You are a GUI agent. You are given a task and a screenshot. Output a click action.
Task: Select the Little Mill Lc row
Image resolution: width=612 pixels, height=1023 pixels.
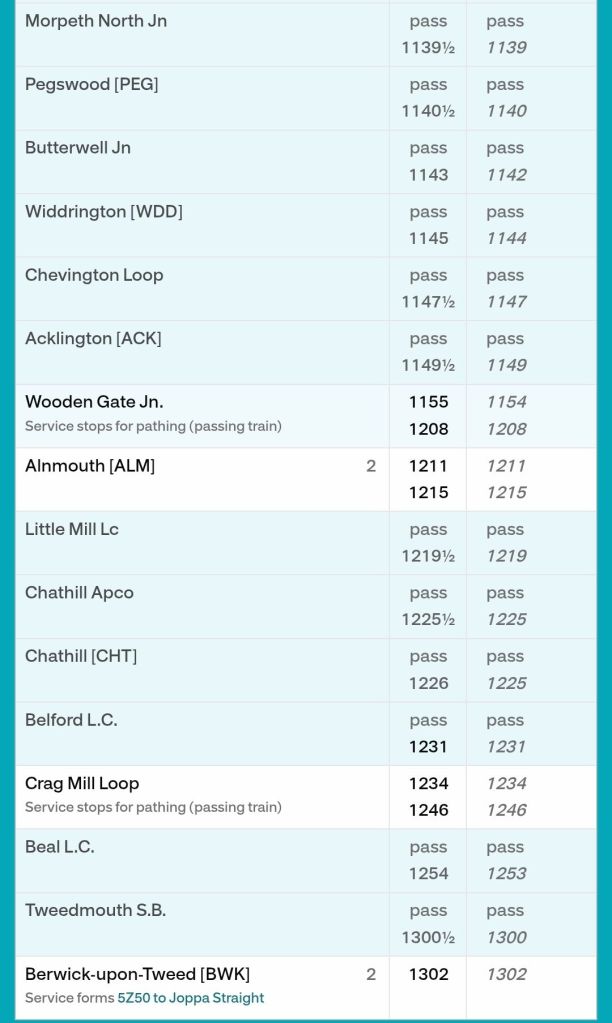305,543
